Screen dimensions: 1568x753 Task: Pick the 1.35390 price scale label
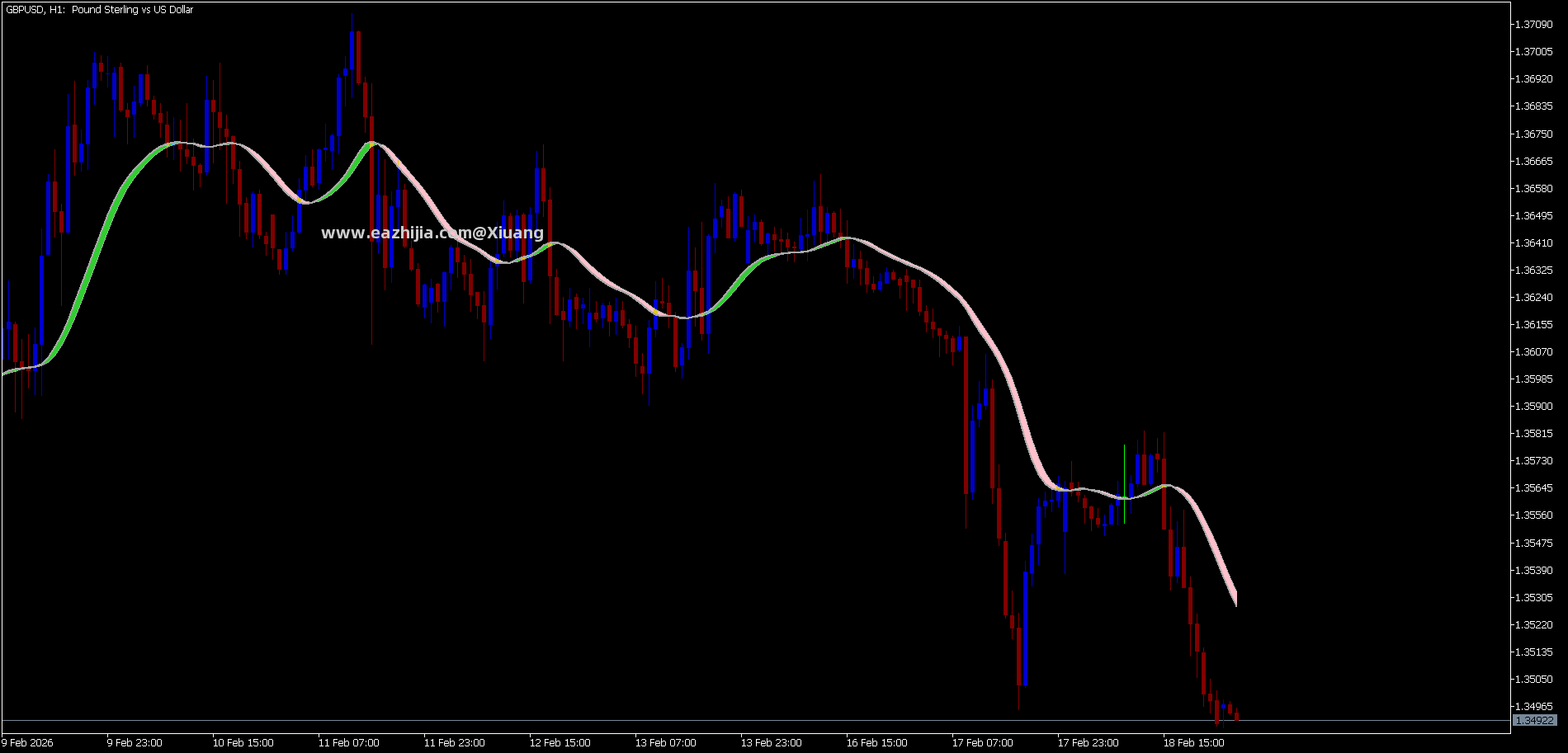click(1533, 571)
